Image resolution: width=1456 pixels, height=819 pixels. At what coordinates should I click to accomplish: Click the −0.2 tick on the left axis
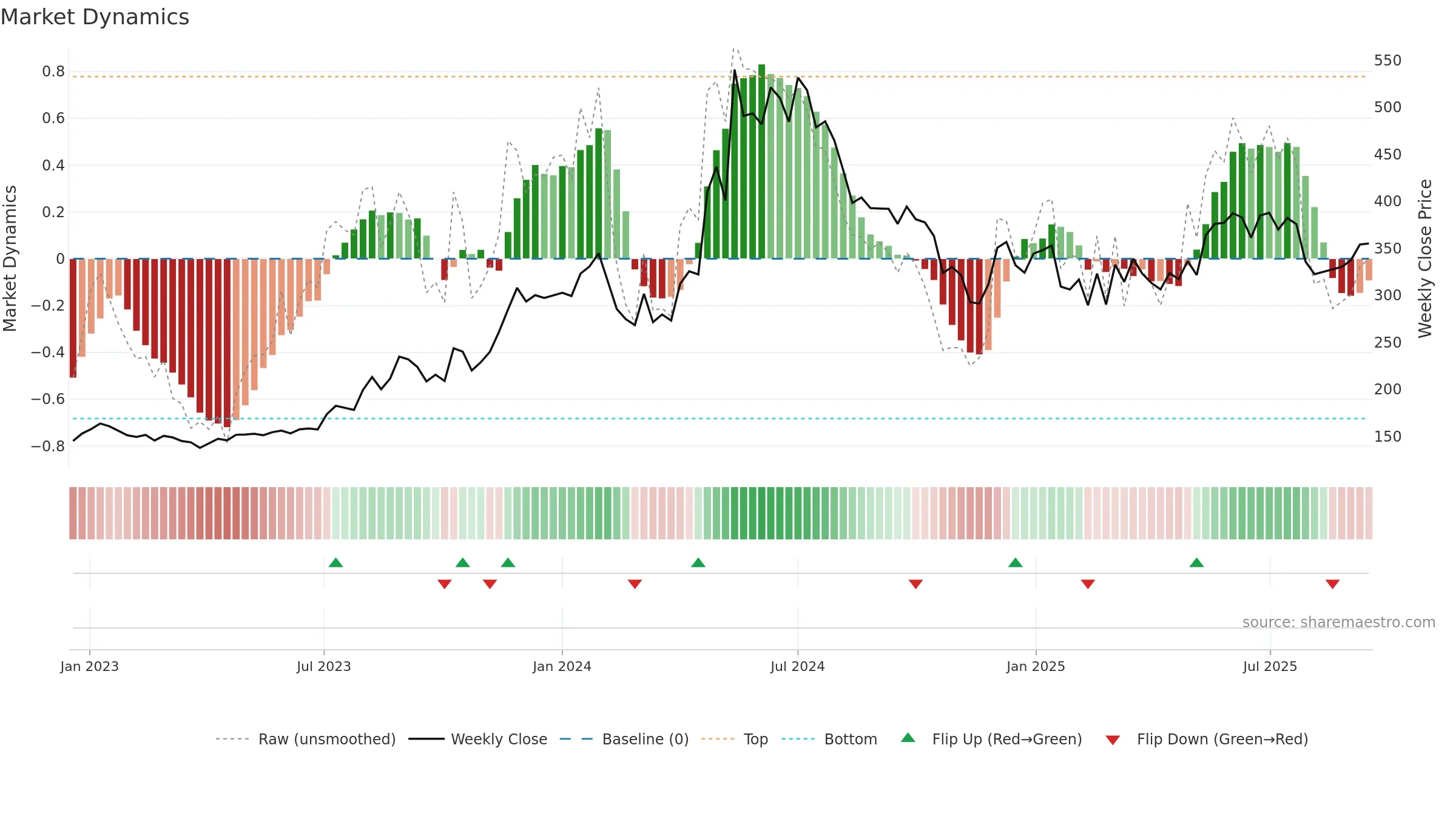(x=48, y=305)
